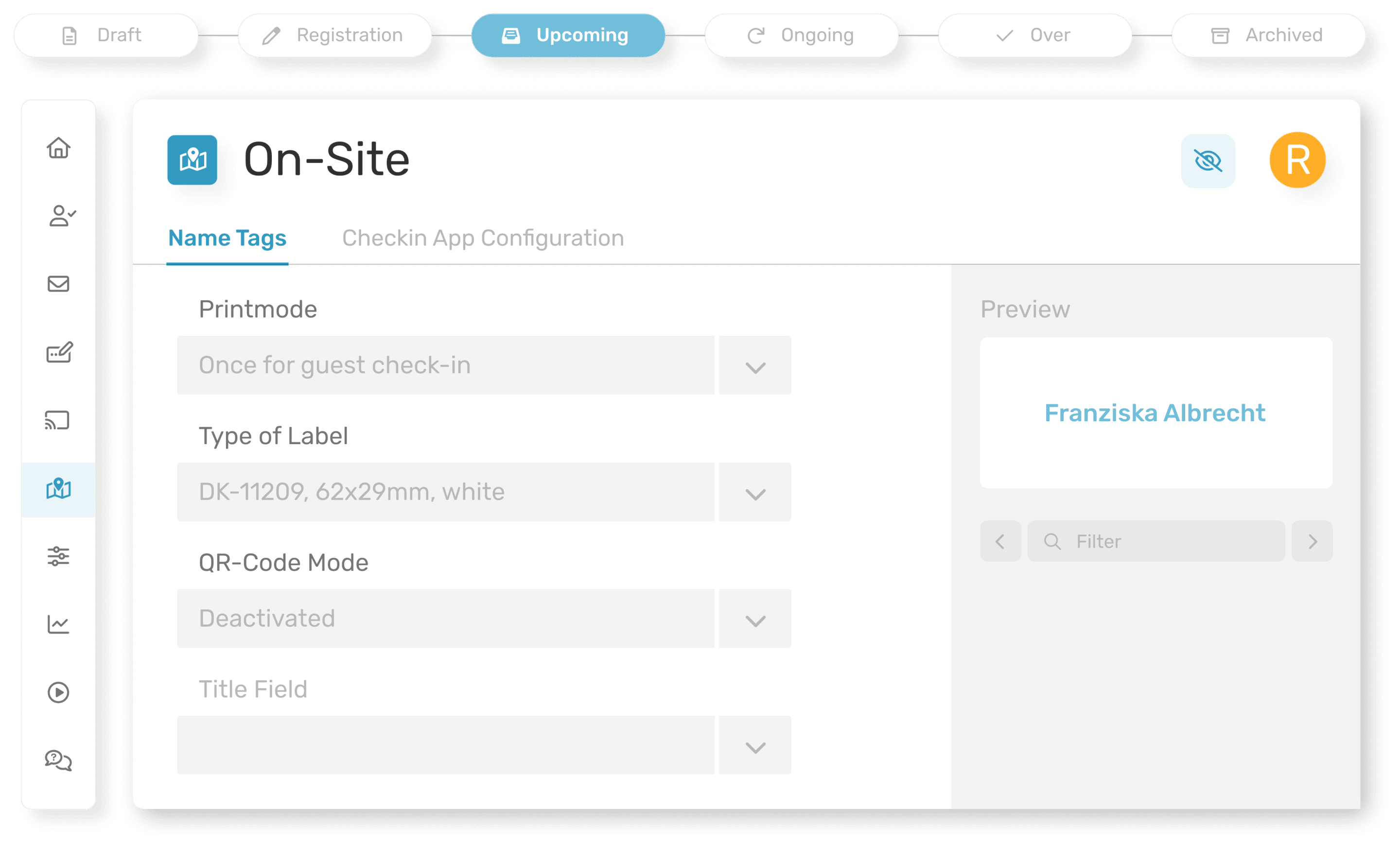Open the sliders settings icon
1400x844 pixels.
click(x=58, y=556)
